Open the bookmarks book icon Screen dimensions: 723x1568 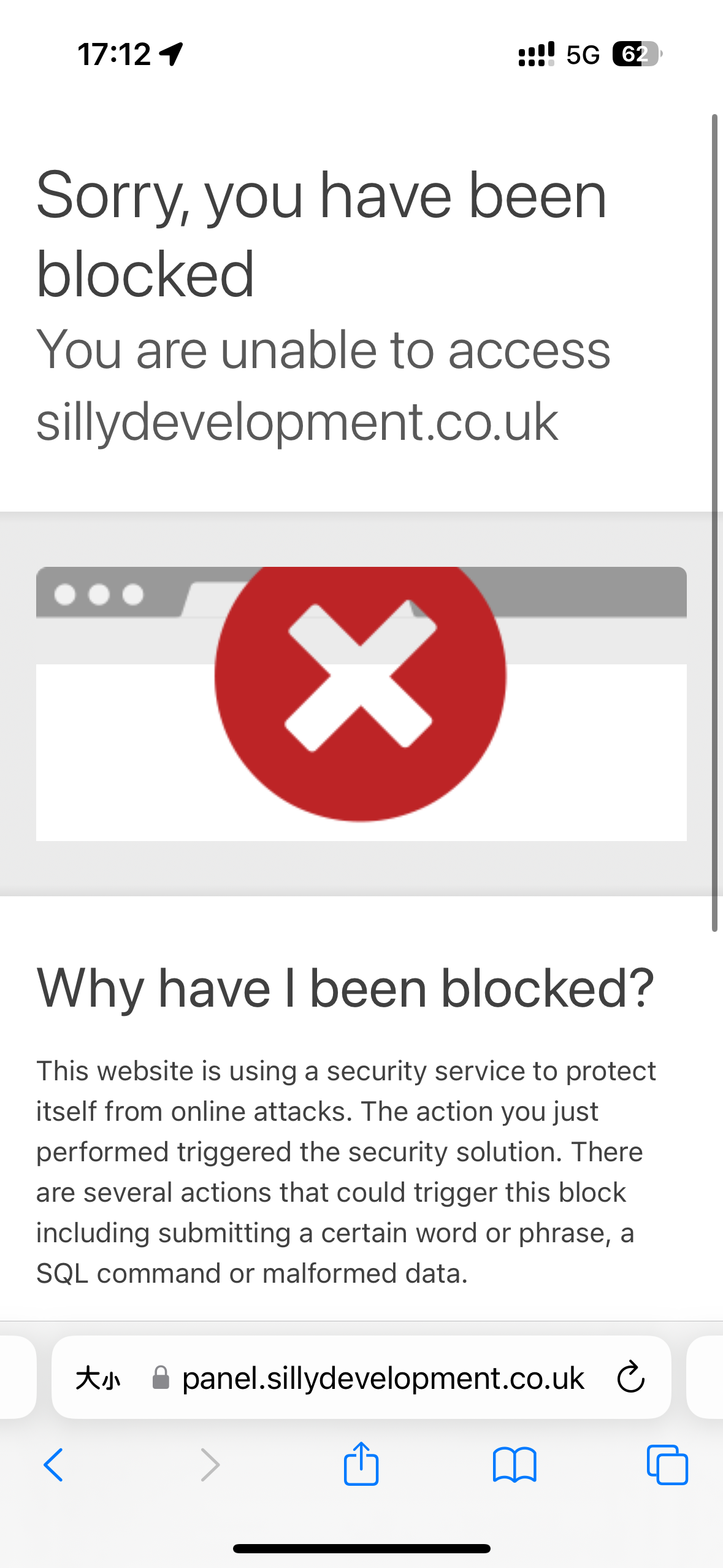[515, 1465]
